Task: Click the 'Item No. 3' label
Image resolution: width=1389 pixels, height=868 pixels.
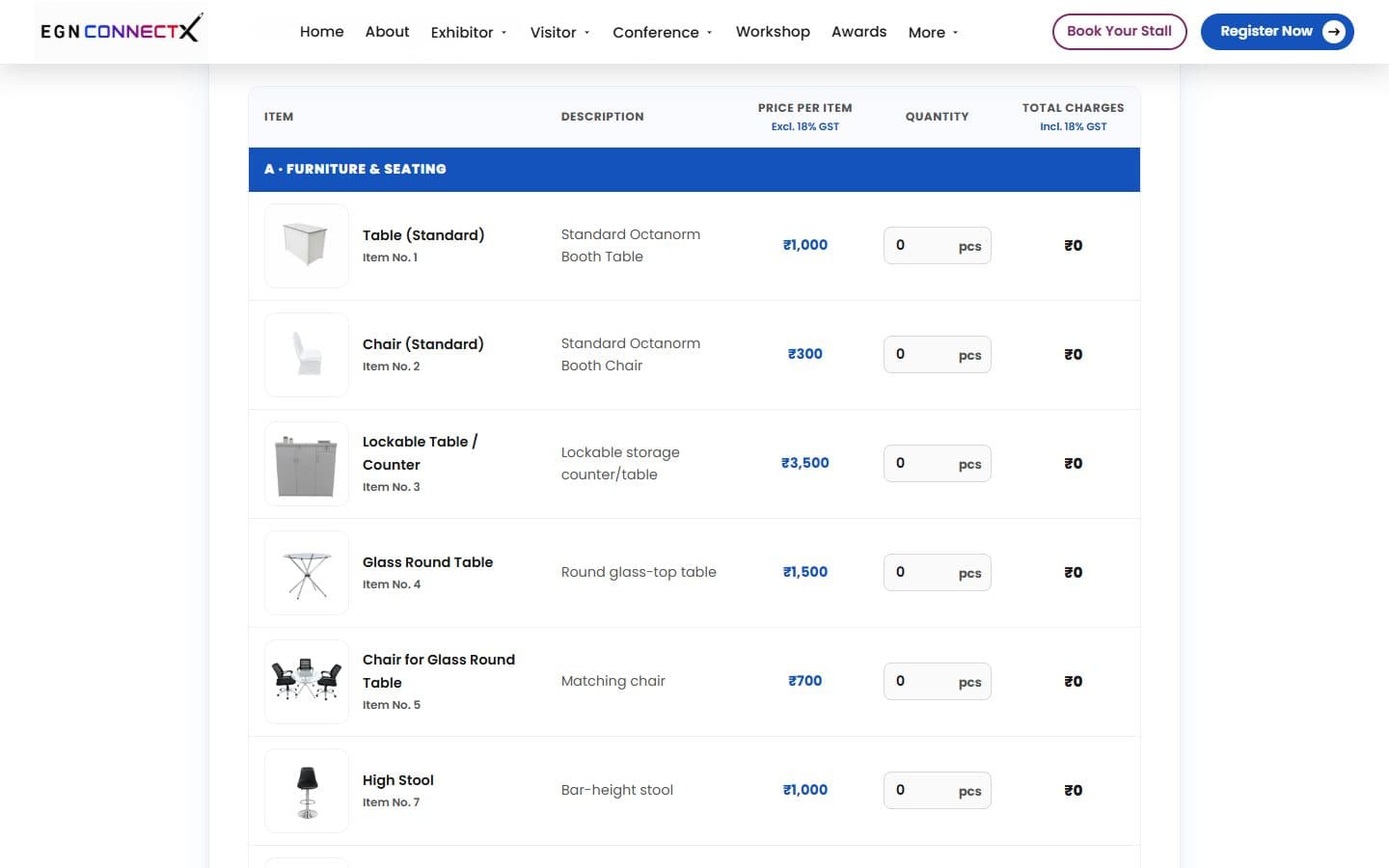Action: click(391, 487)
